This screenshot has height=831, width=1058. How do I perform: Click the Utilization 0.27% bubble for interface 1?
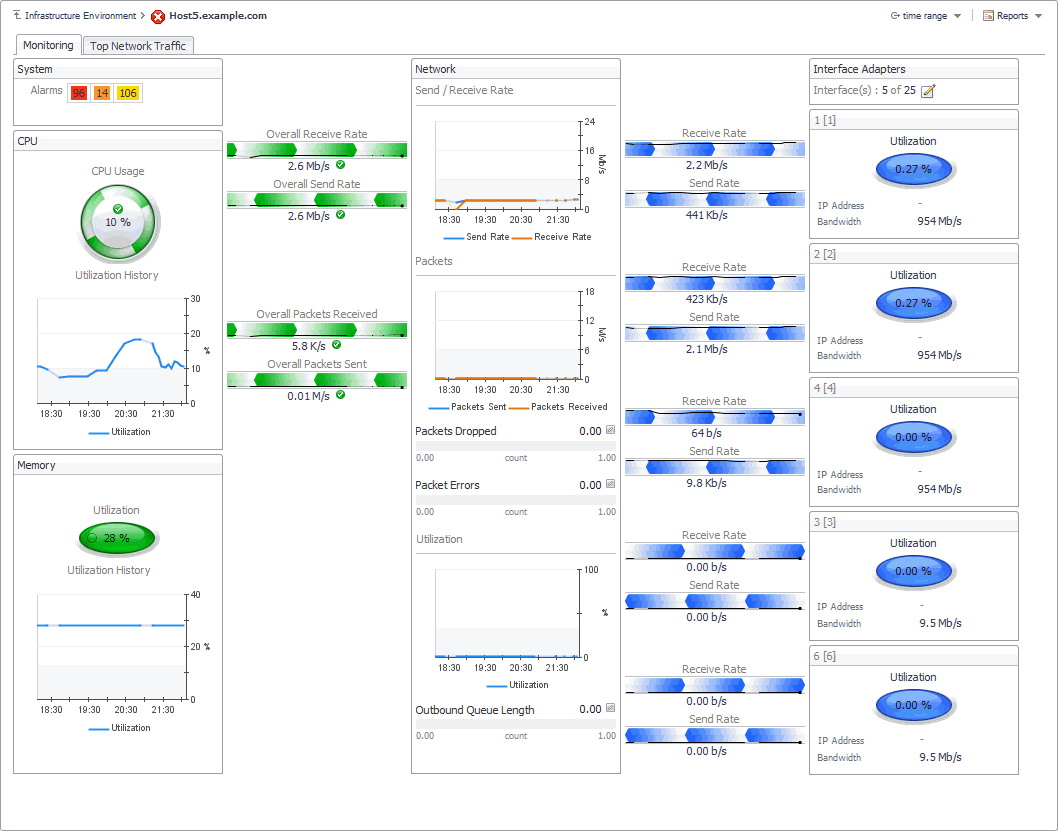pos(914,169)
